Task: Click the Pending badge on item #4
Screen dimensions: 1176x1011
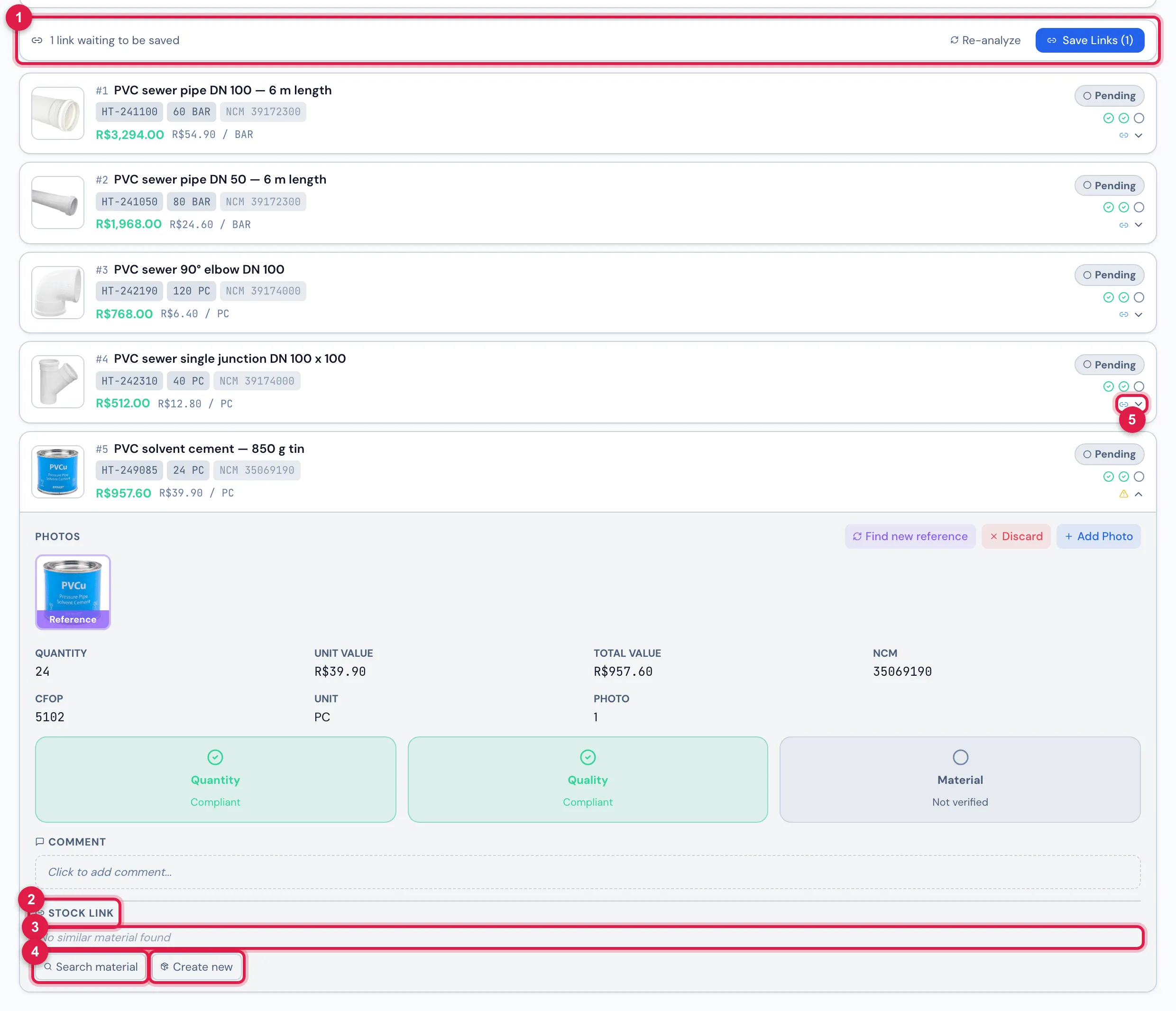Action: coord(1109,365)
